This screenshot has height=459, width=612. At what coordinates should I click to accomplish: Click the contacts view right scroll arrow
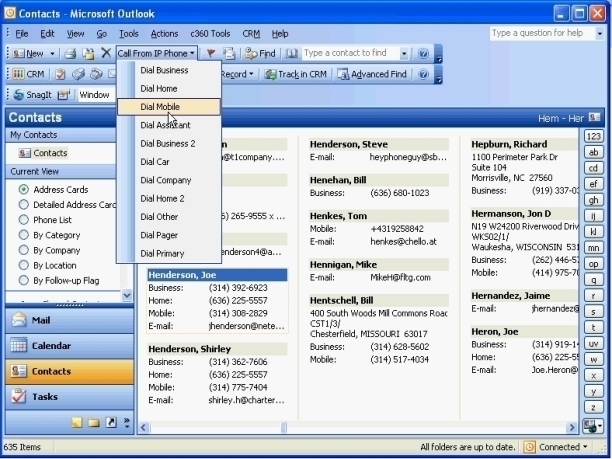point(572,427)
